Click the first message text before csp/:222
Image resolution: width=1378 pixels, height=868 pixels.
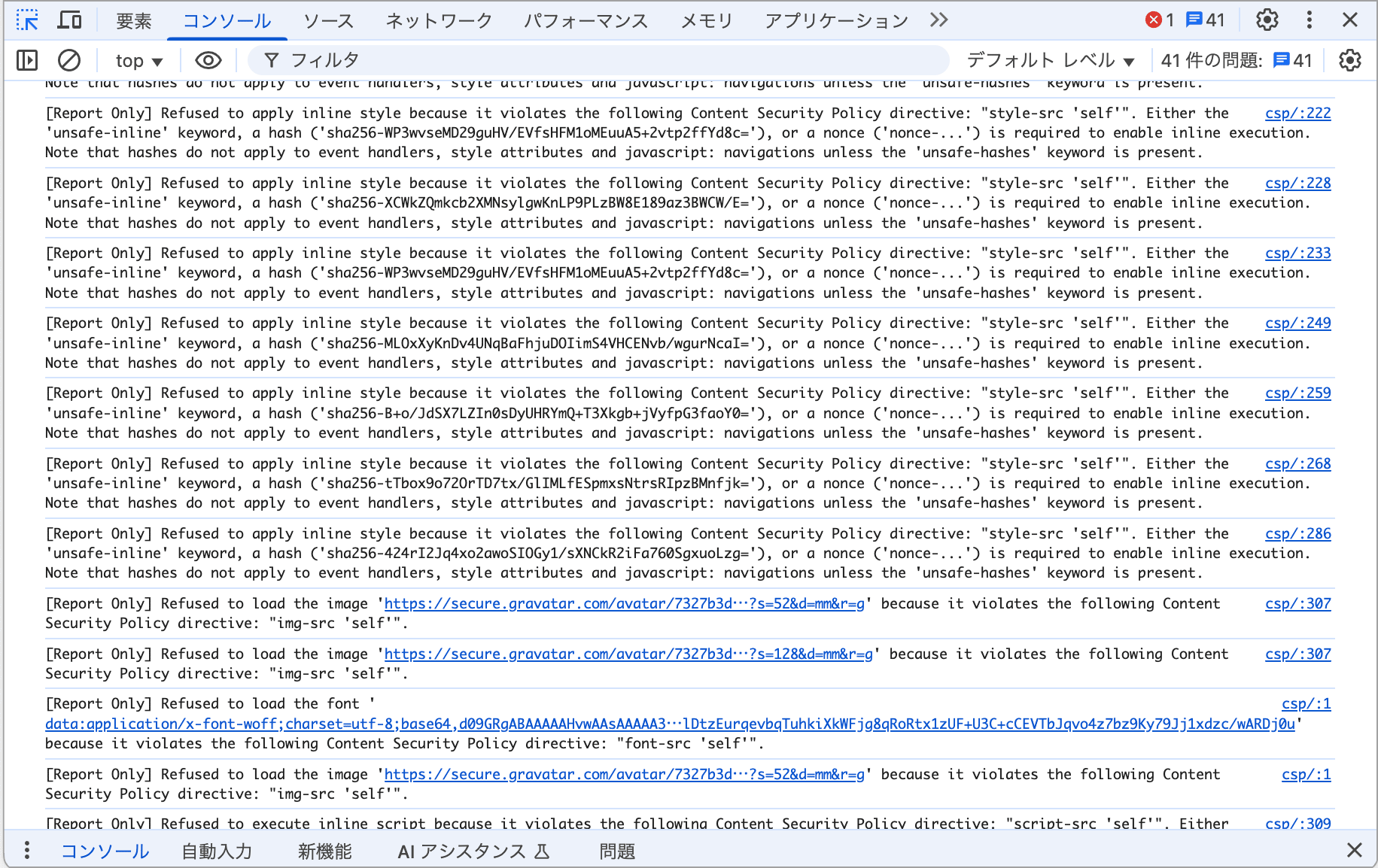tap(677, 132)
